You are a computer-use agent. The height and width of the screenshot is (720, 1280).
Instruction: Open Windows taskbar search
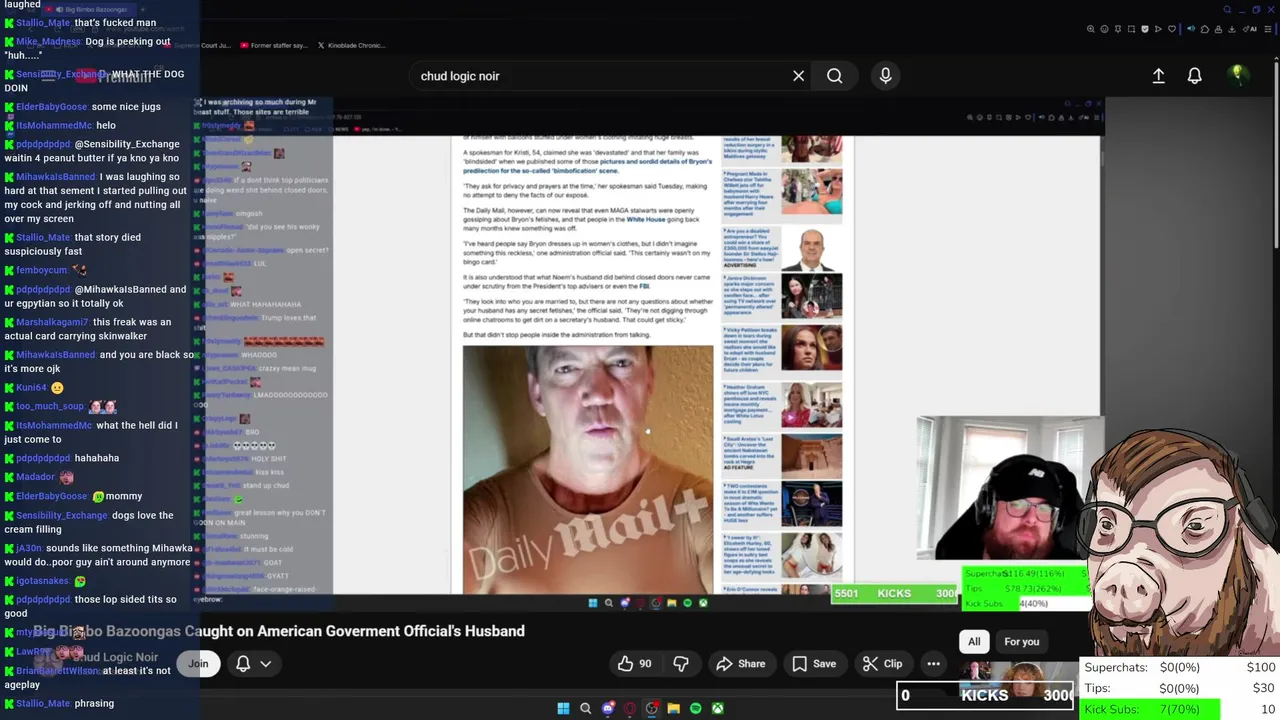(x=586, y=708)
